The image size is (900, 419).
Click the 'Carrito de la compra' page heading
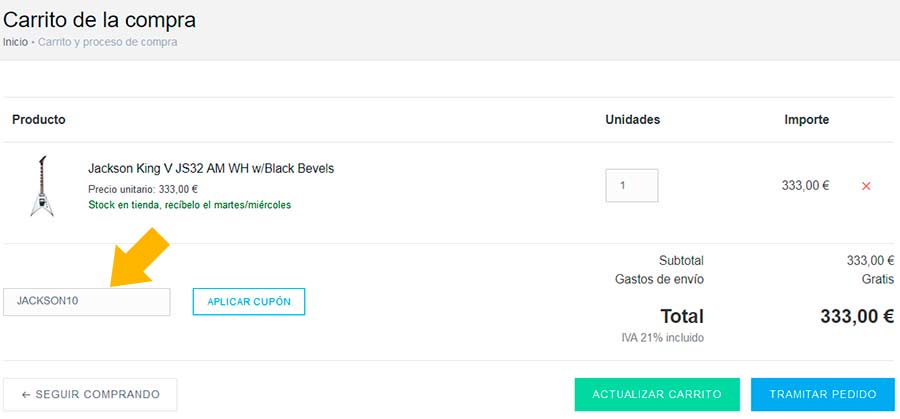[99, 20]
